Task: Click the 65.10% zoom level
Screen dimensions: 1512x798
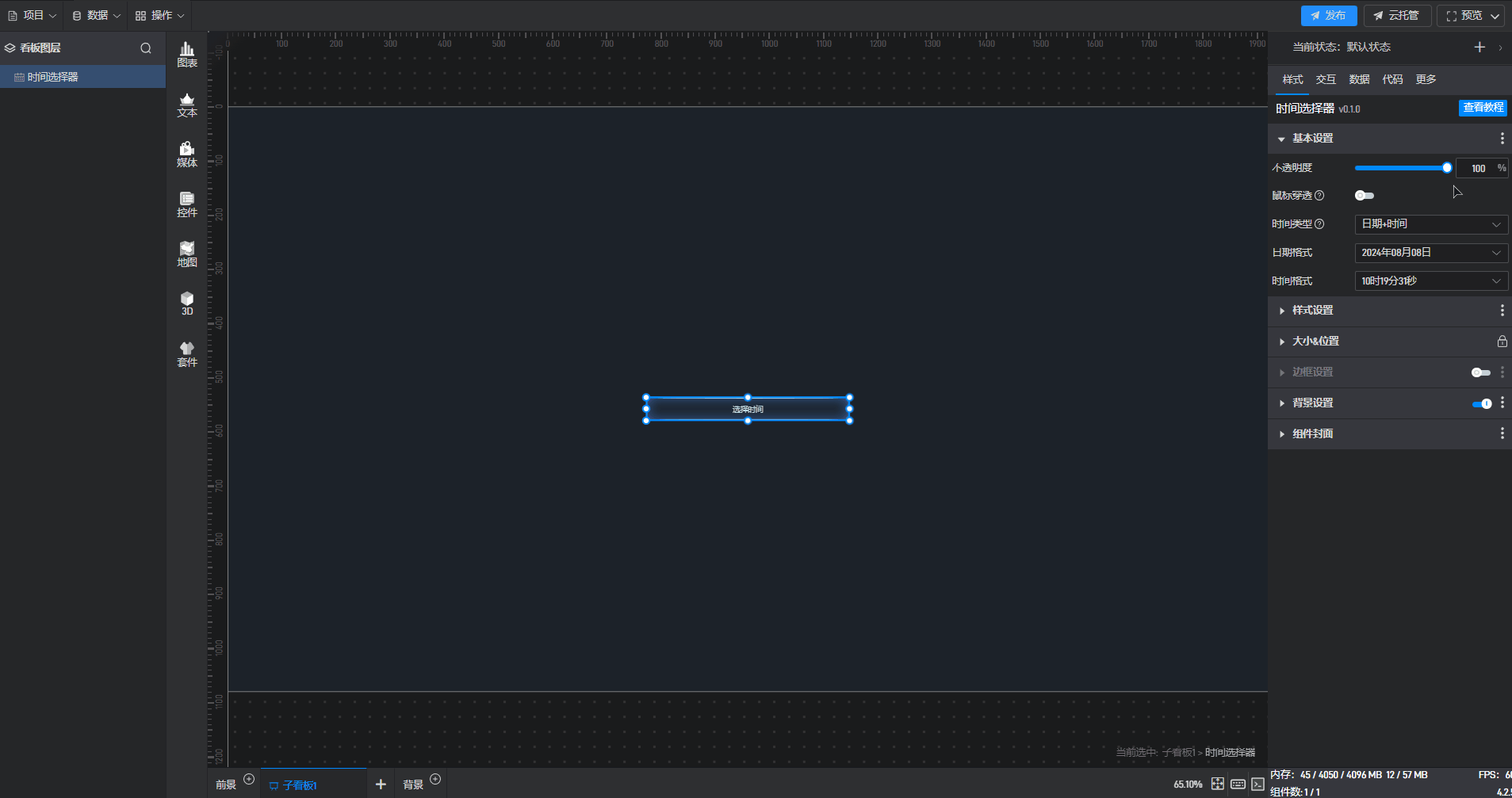Action: pyautogui.click(x=1188, y=785)
